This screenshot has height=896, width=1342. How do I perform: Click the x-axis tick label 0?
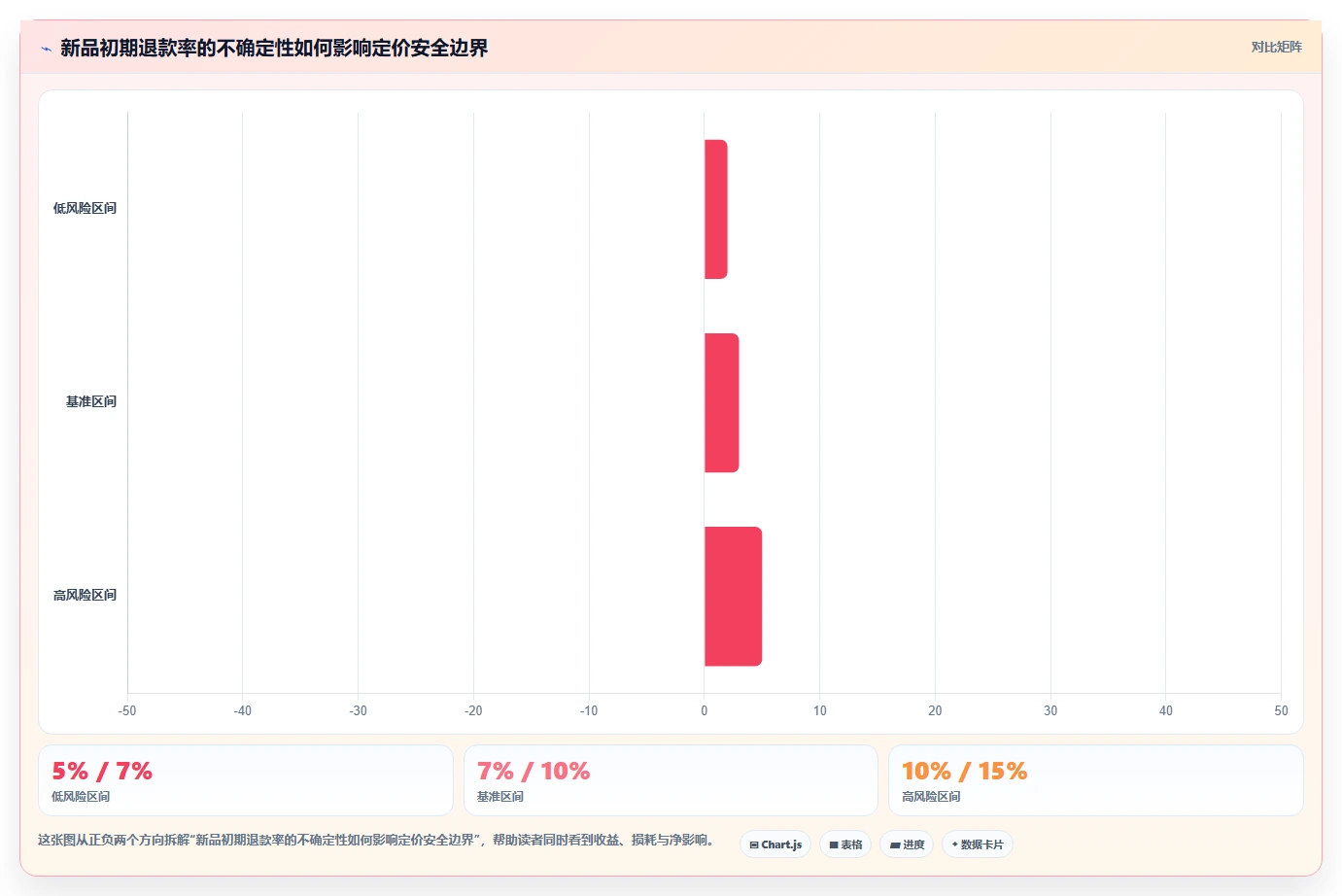tap(705, 710)
